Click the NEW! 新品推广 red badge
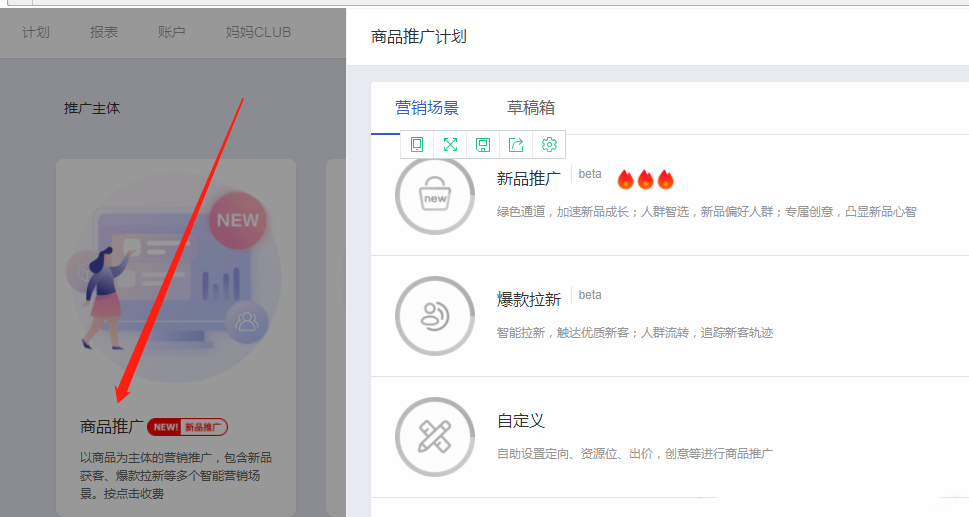This screenshot has width=969, height=517. 187,427
